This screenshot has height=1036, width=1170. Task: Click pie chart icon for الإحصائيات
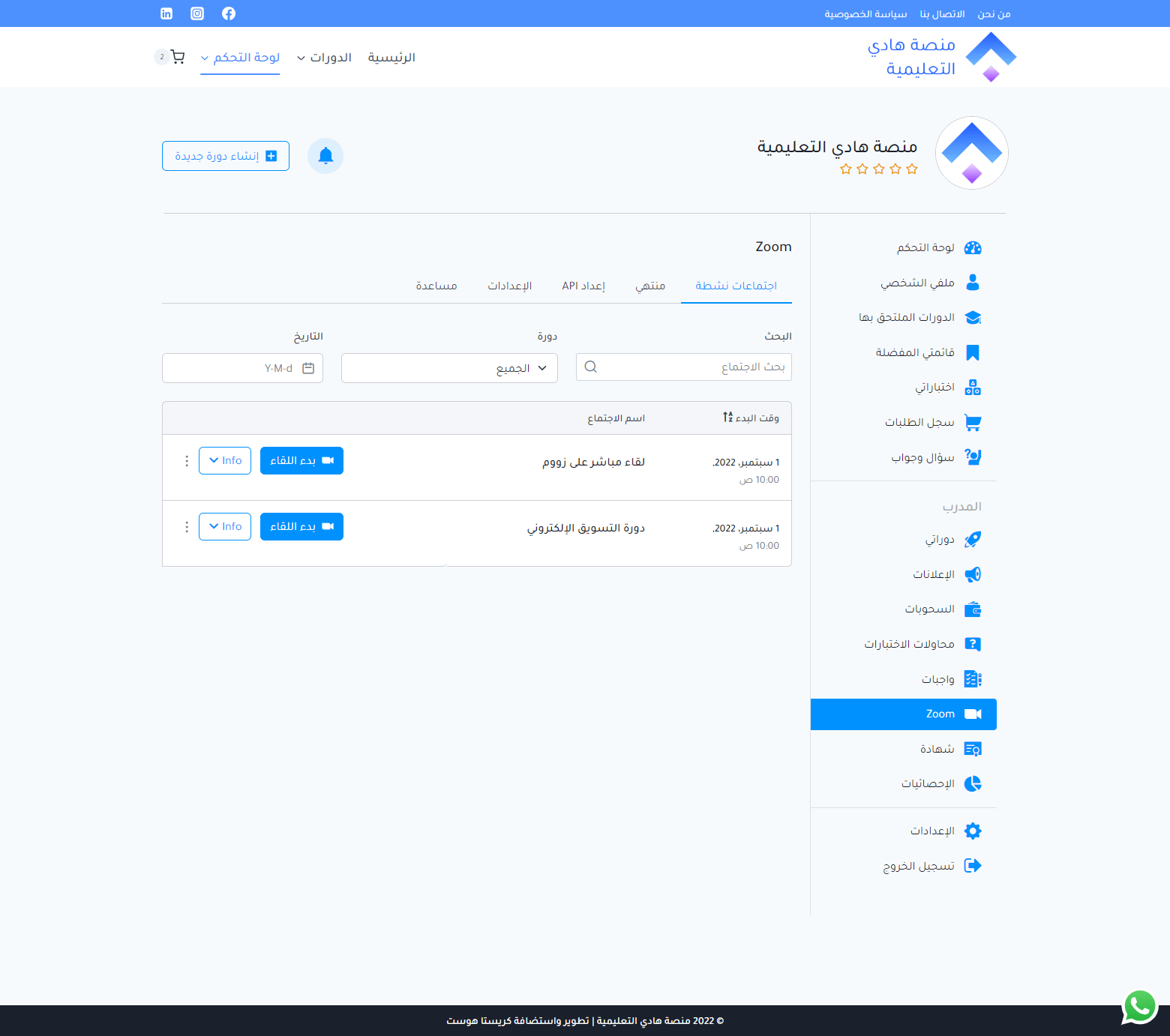pyautogui.click(x=973, y=784)
